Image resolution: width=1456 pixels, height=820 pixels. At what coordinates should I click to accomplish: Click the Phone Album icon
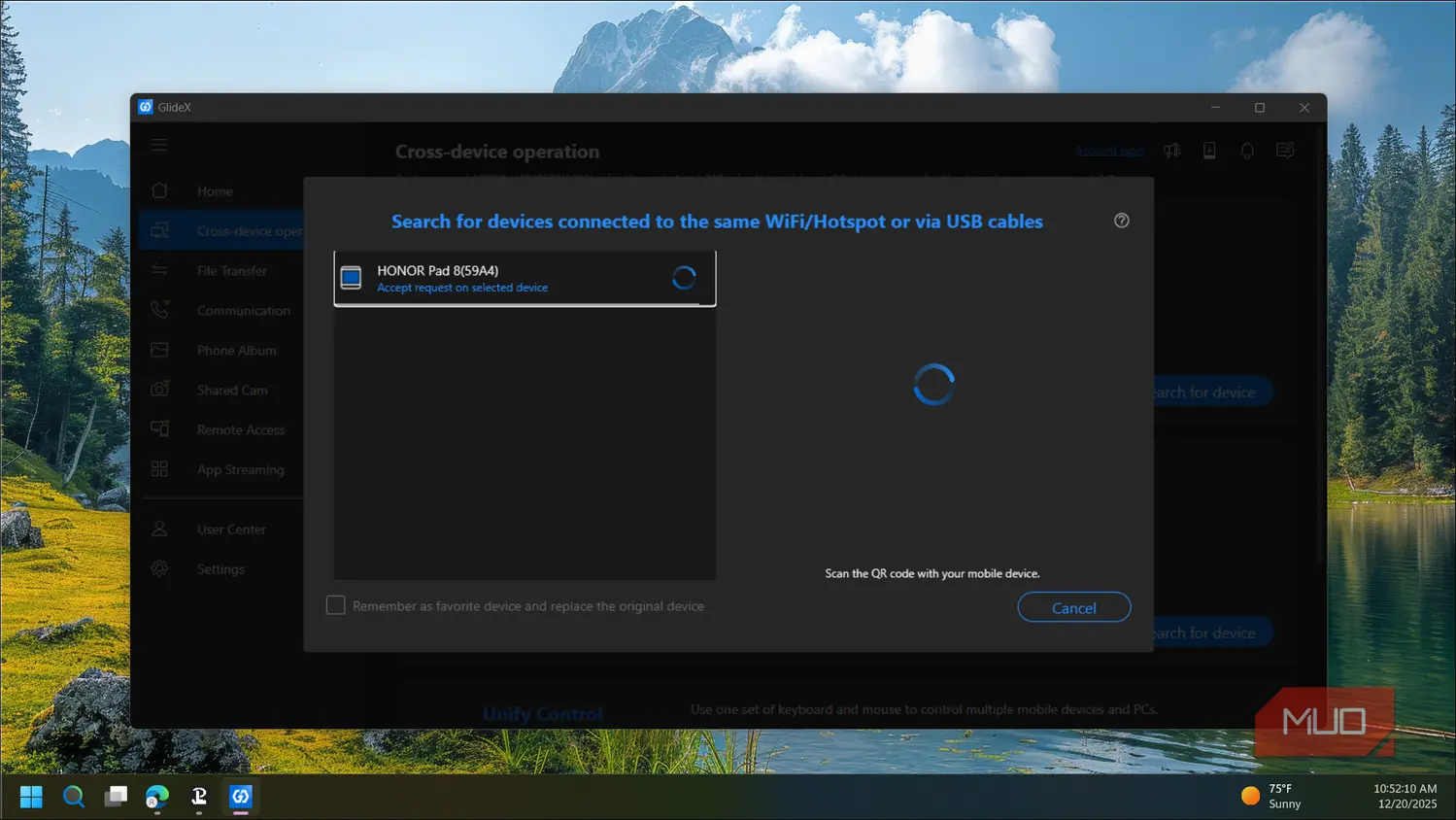click(160, 350)
